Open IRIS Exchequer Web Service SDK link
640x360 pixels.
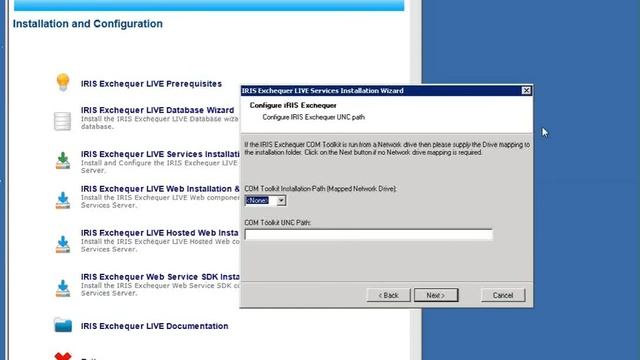point(160,277)
